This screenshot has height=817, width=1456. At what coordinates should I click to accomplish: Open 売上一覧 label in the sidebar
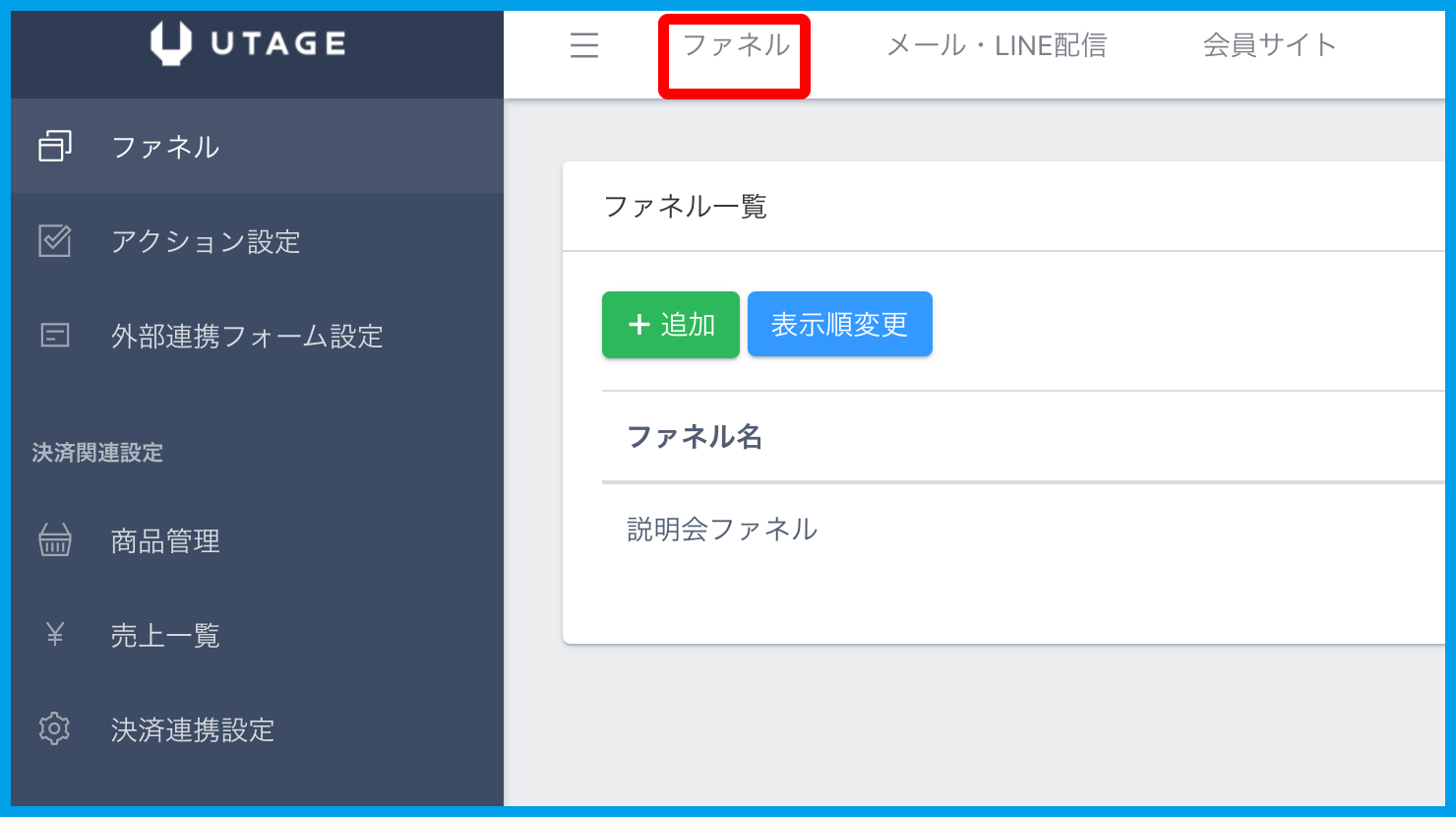[165, 636]
